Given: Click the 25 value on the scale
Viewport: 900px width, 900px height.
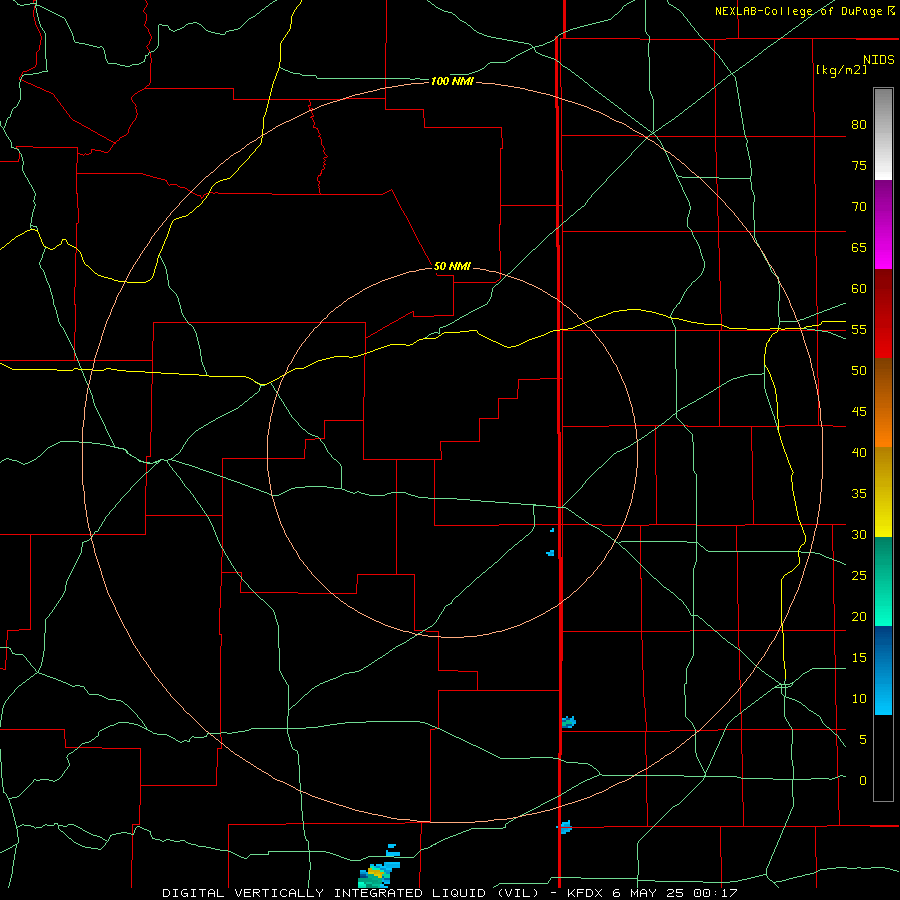Looking at the screenshot, I should (859, 575).
